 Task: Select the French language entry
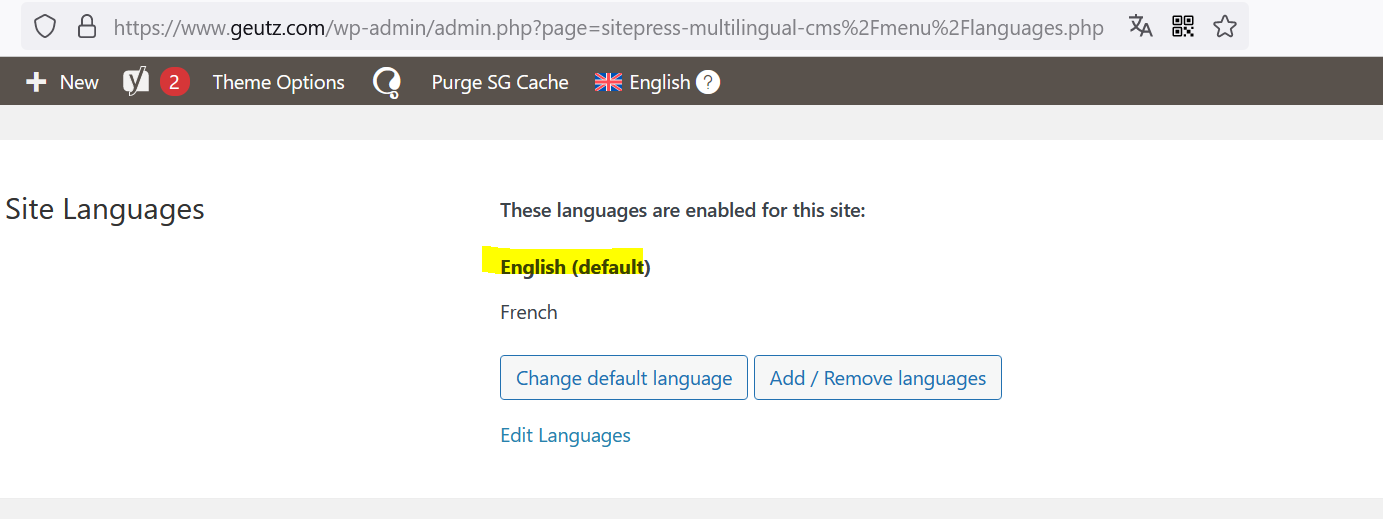pos(529,312)
